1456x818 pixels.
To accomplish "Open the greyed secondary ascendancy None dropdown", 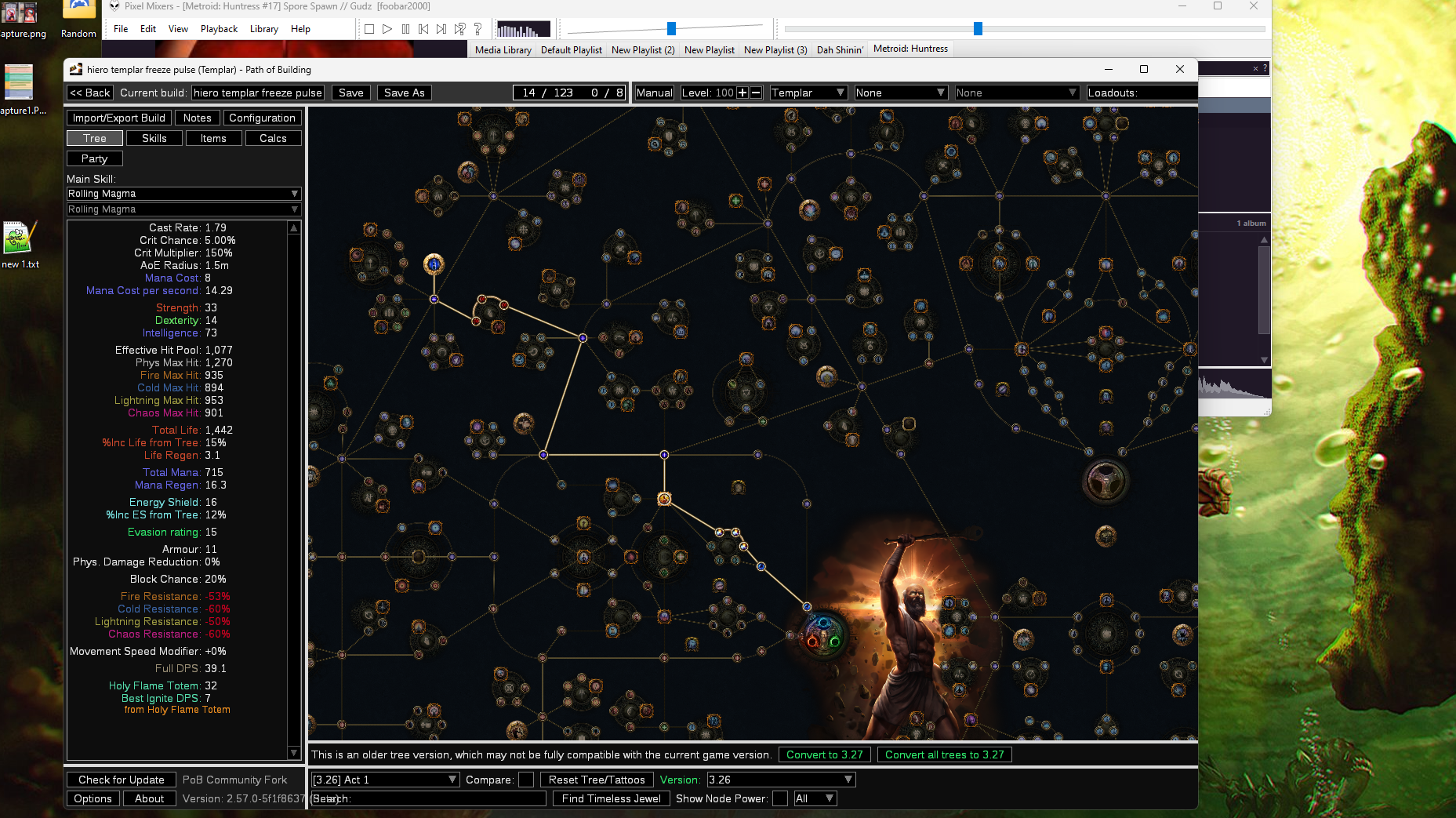I will pyautogui.click(x=1017, y=93).
